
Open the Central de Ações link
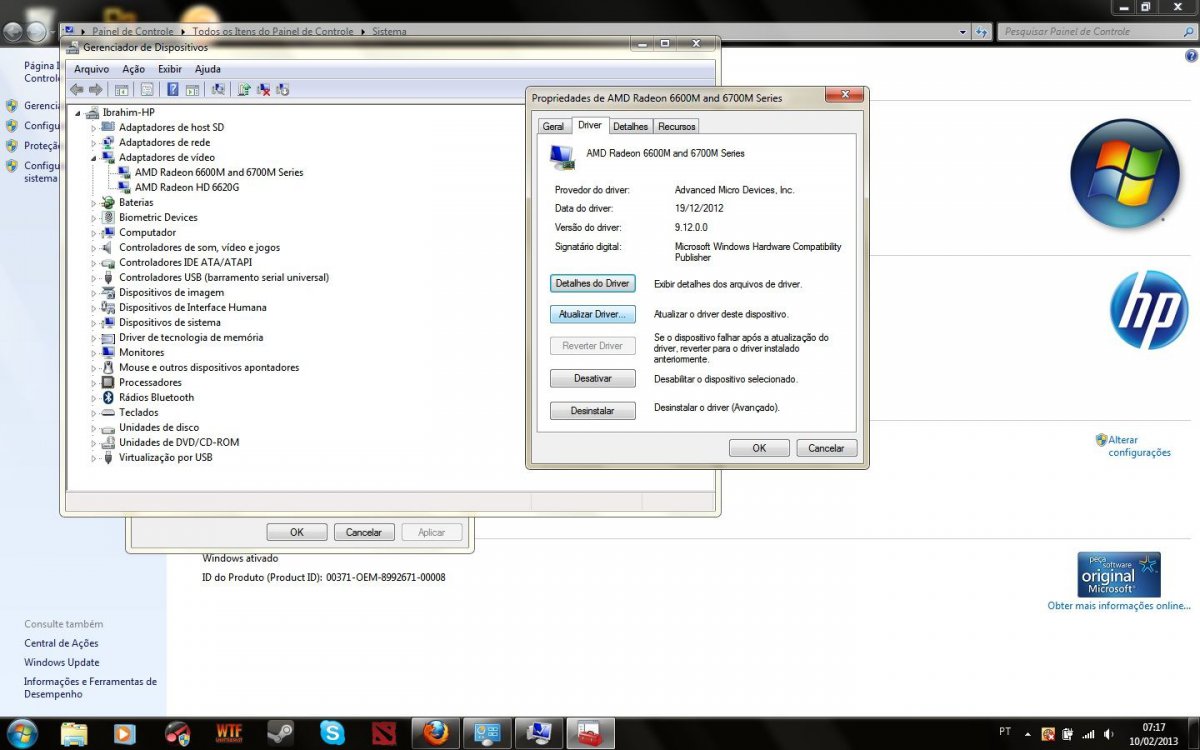61,643
